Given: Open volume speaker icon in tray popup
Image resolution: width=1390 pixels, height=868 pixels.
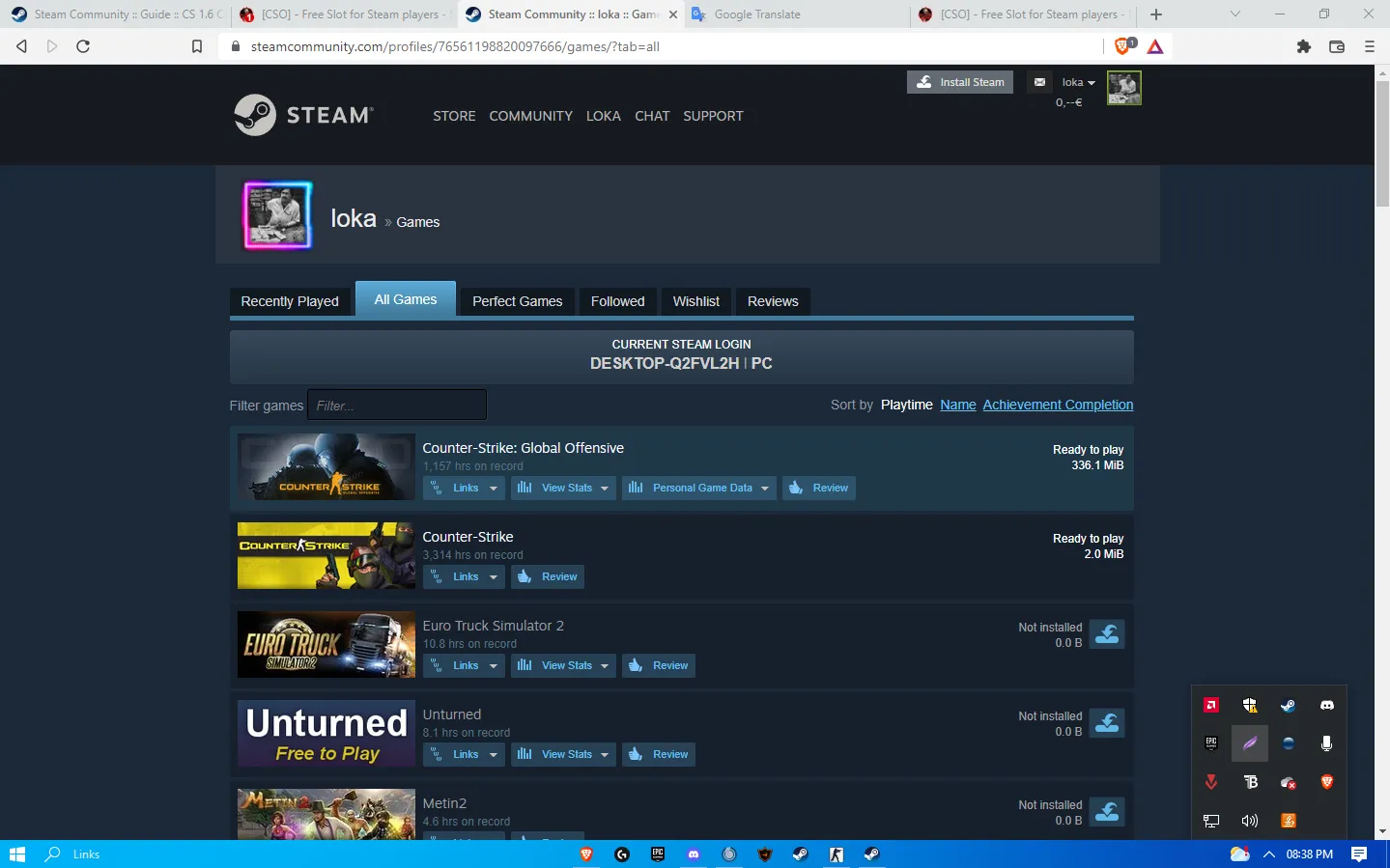Looking at the screenshot, I should tap(1250, 821).
